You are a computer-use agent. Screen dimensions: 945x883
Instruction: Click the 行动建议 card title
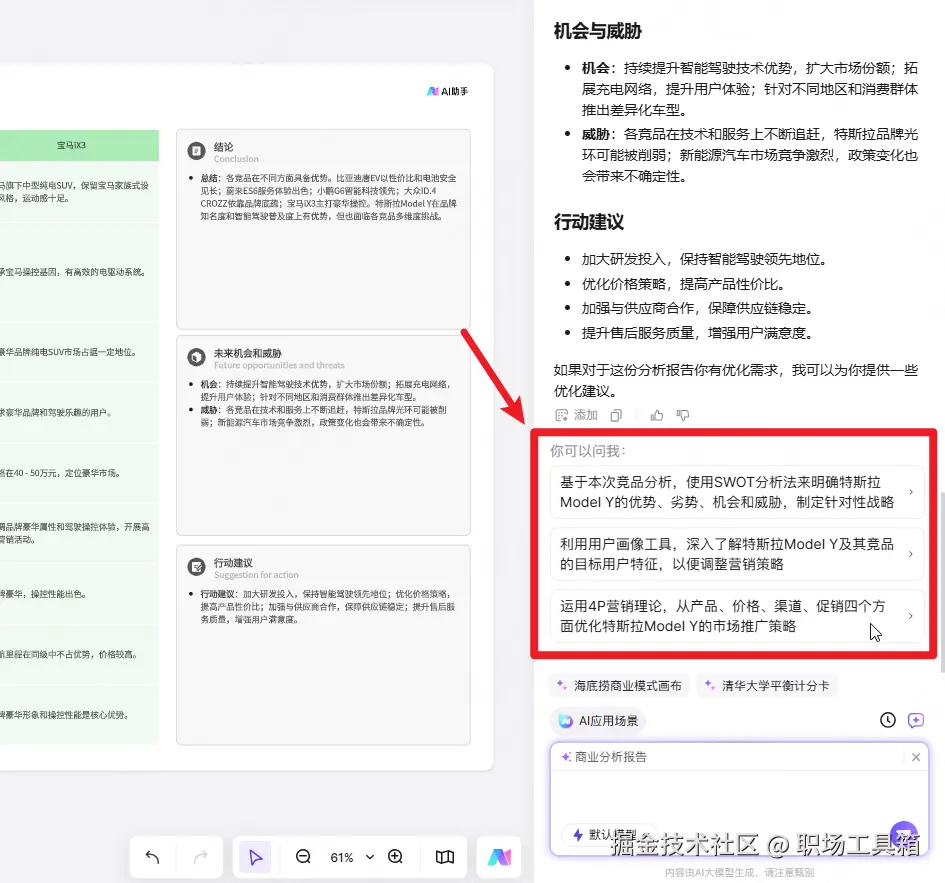point(233,562)
